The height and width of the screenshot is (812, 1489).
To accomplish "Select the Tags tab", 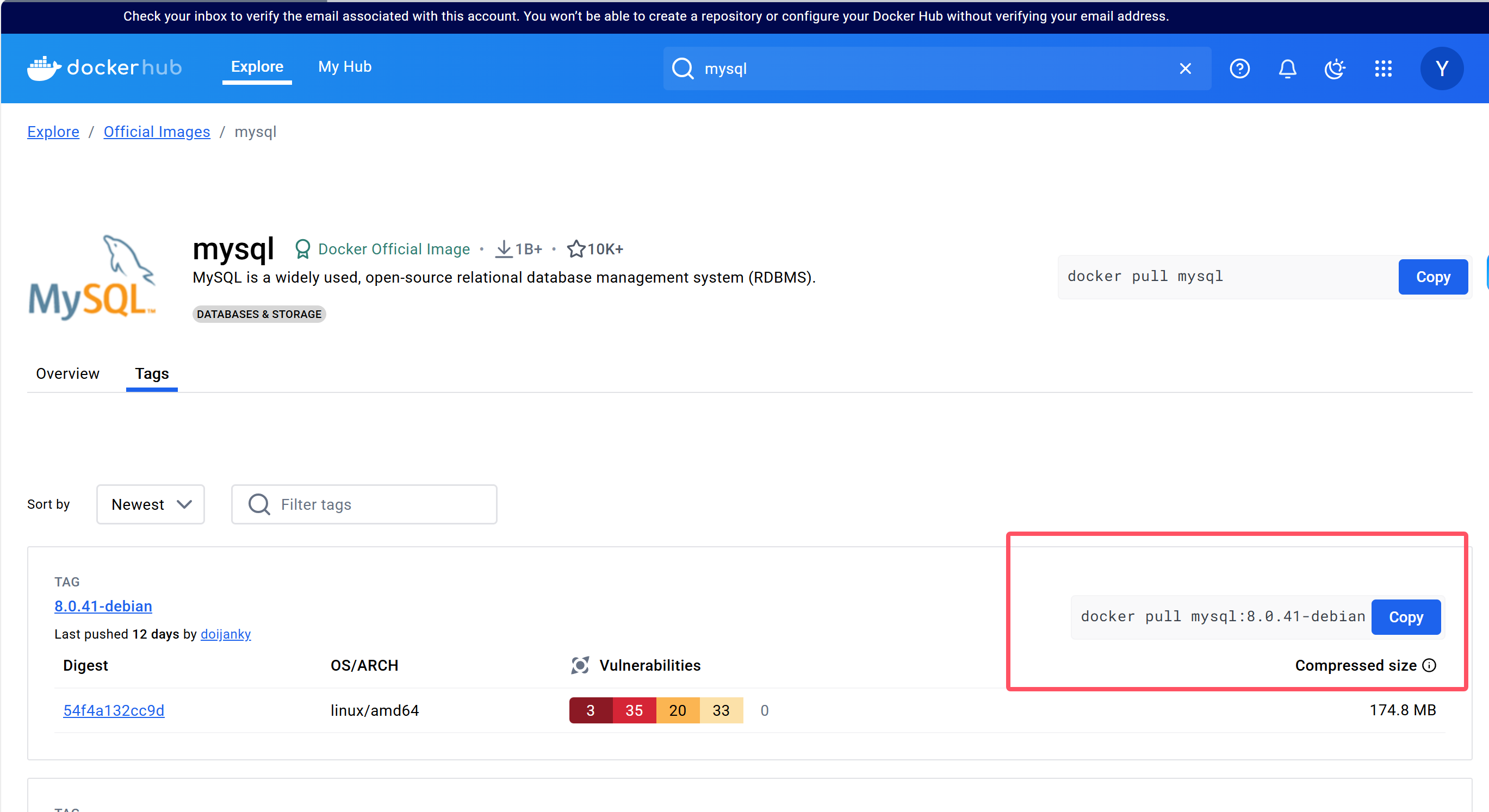I will [152, 373].
